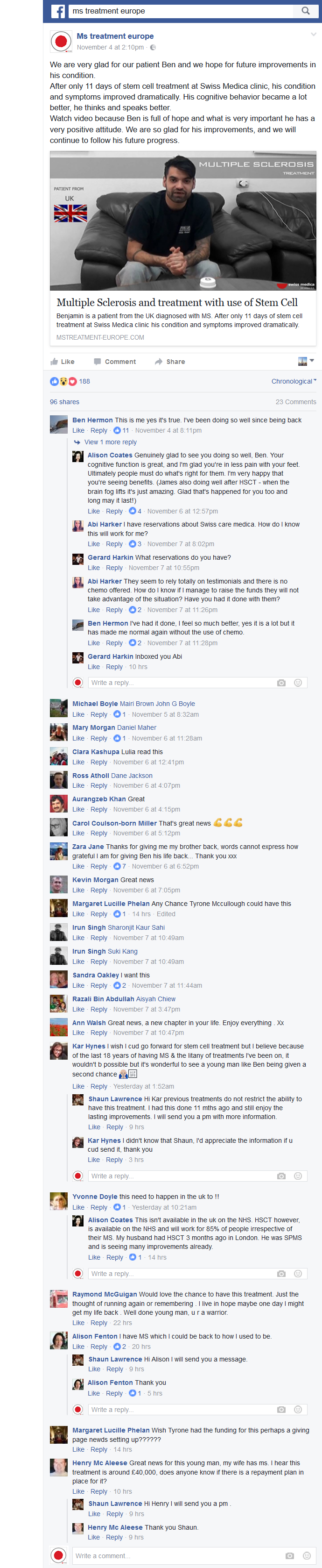Click the camera icon in bottom comment box
The image size is (322, 1568).
pyautogui.click(x=290, y=1556)
